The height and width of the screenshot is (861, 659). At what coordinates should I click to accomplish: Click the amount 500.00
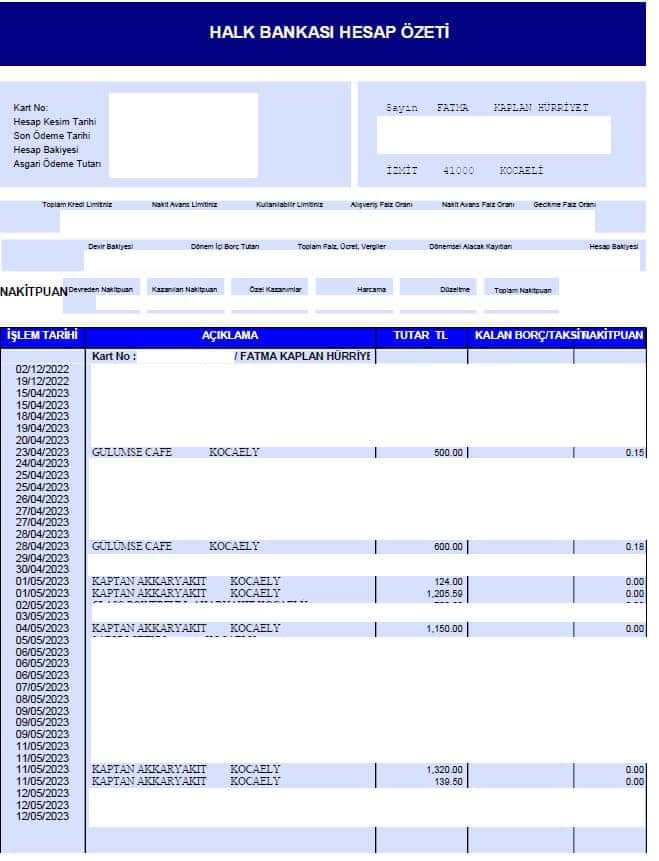point(448,453)
